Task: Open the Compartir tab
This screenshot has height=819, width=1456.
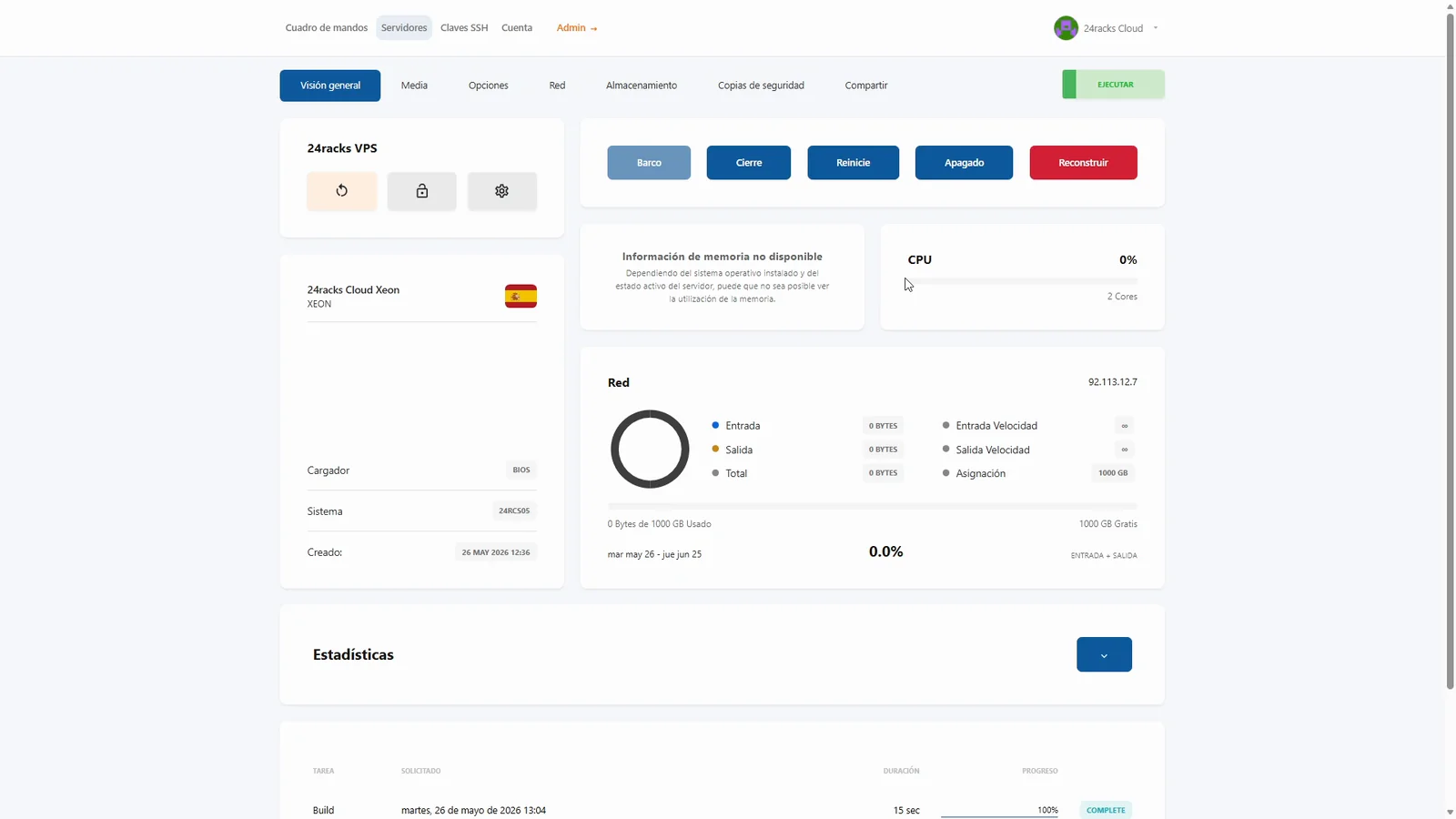Action: click(866, 86)
